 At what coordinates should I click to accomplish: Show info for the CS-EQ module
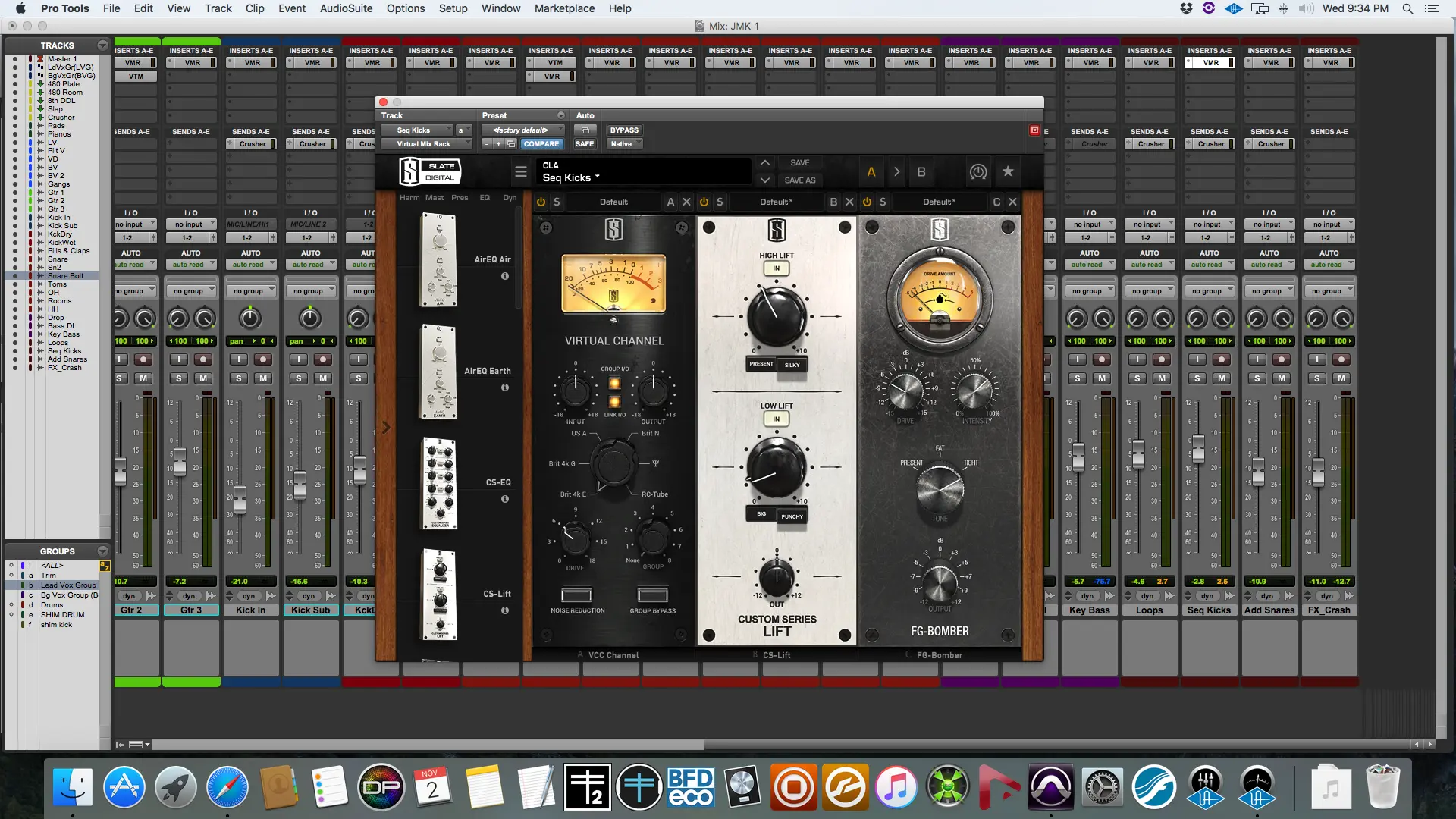pyautogui.click(x=505, y=499)
